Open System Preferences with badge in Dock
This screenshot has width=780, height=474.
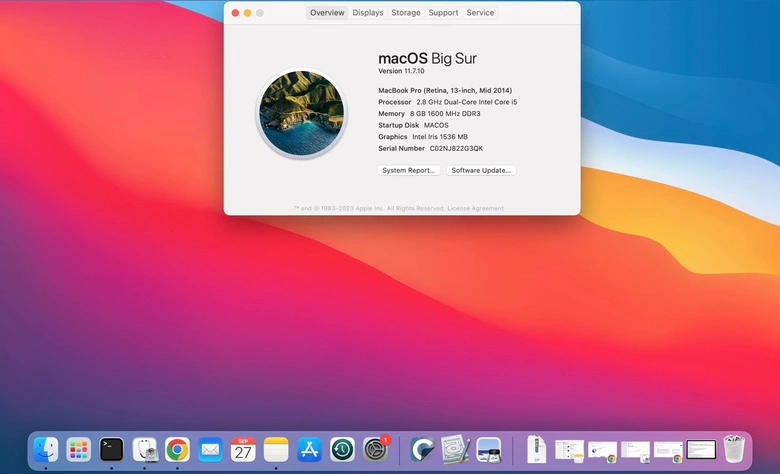click(x=376, y=450)
